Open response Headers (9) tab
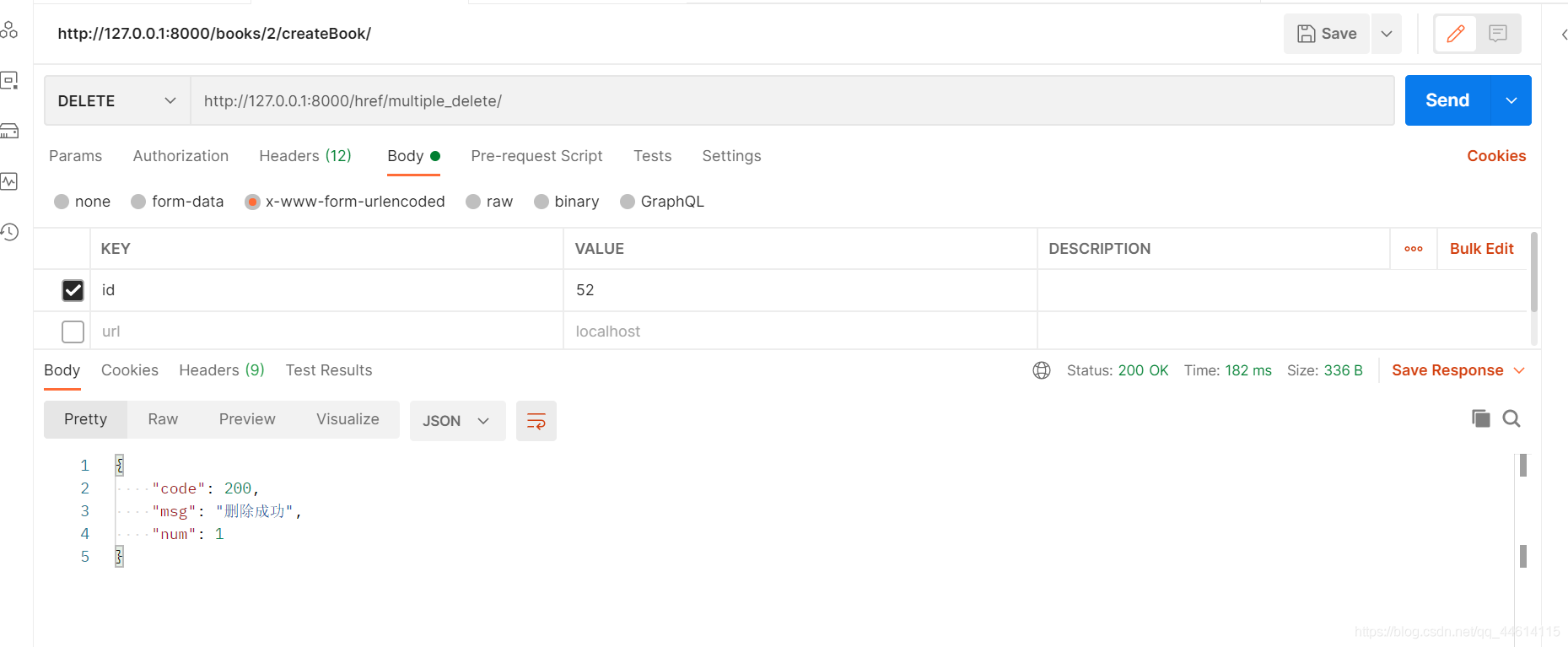This screenshot has height=647, width=1568. click(x=222, y=370)
